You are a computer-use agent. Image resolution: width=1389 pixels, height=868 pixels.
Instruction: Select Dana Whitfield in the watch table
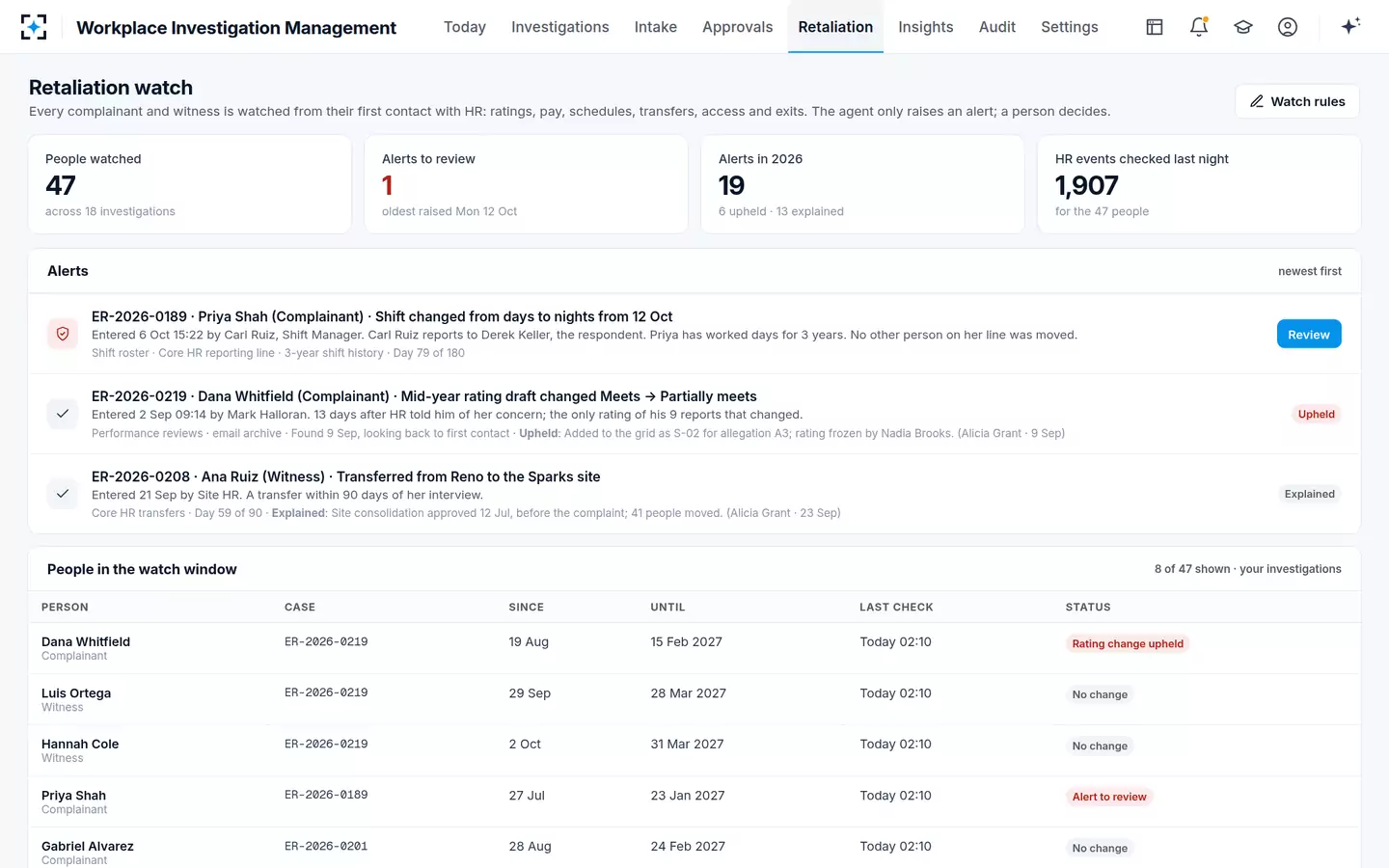tap(86, 641)
